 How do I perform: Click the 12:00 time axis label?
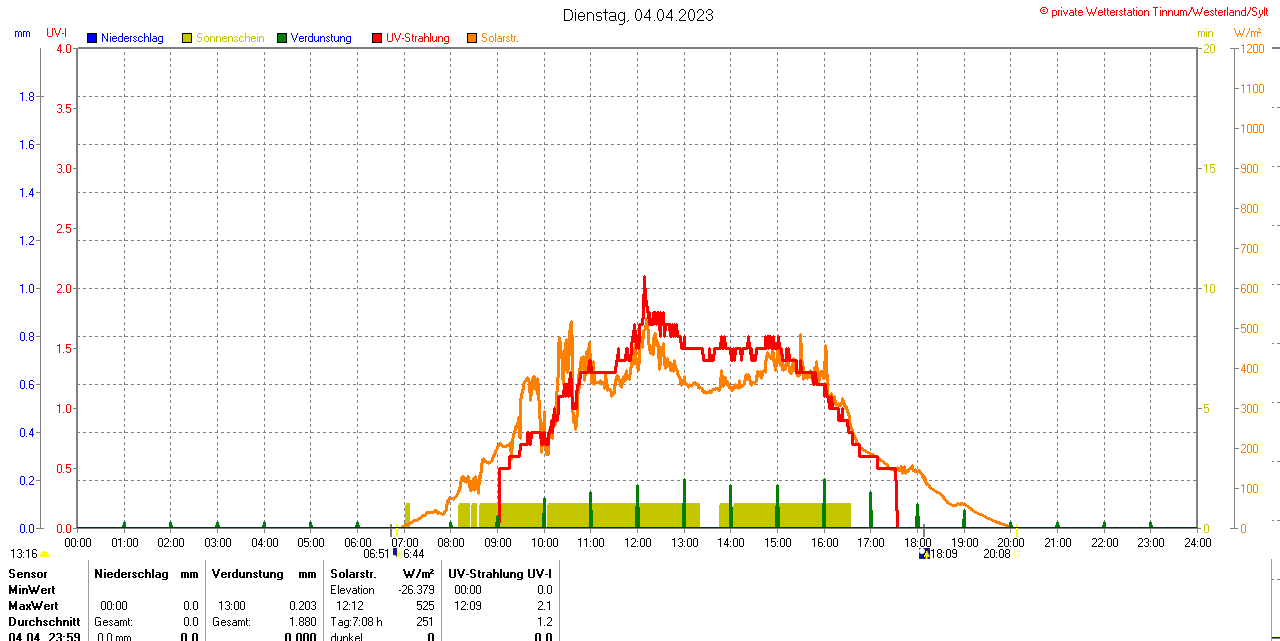coord(638,543)
